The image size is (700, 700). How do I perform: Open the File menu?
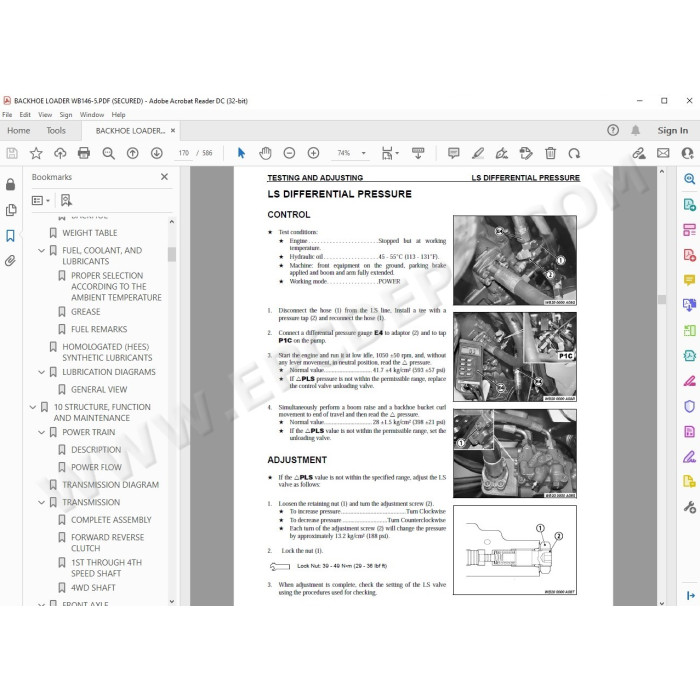7,115
